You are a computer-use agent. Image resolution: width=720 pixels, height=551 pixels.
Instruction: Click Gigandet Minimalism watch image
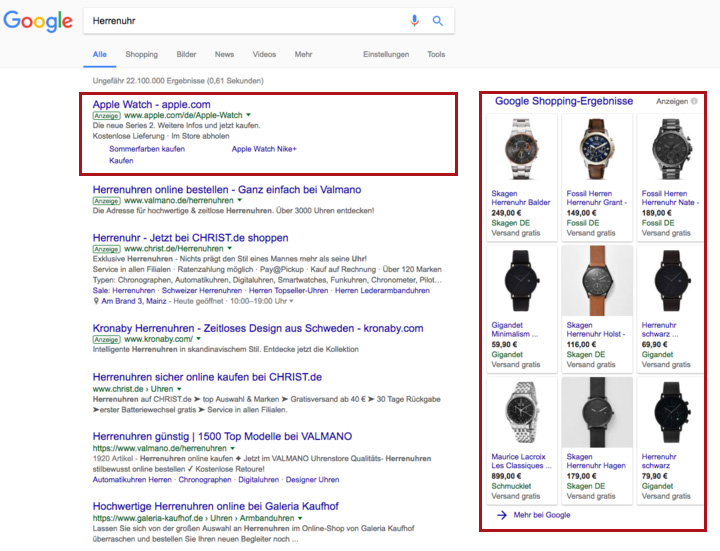[x=522, y=281]
